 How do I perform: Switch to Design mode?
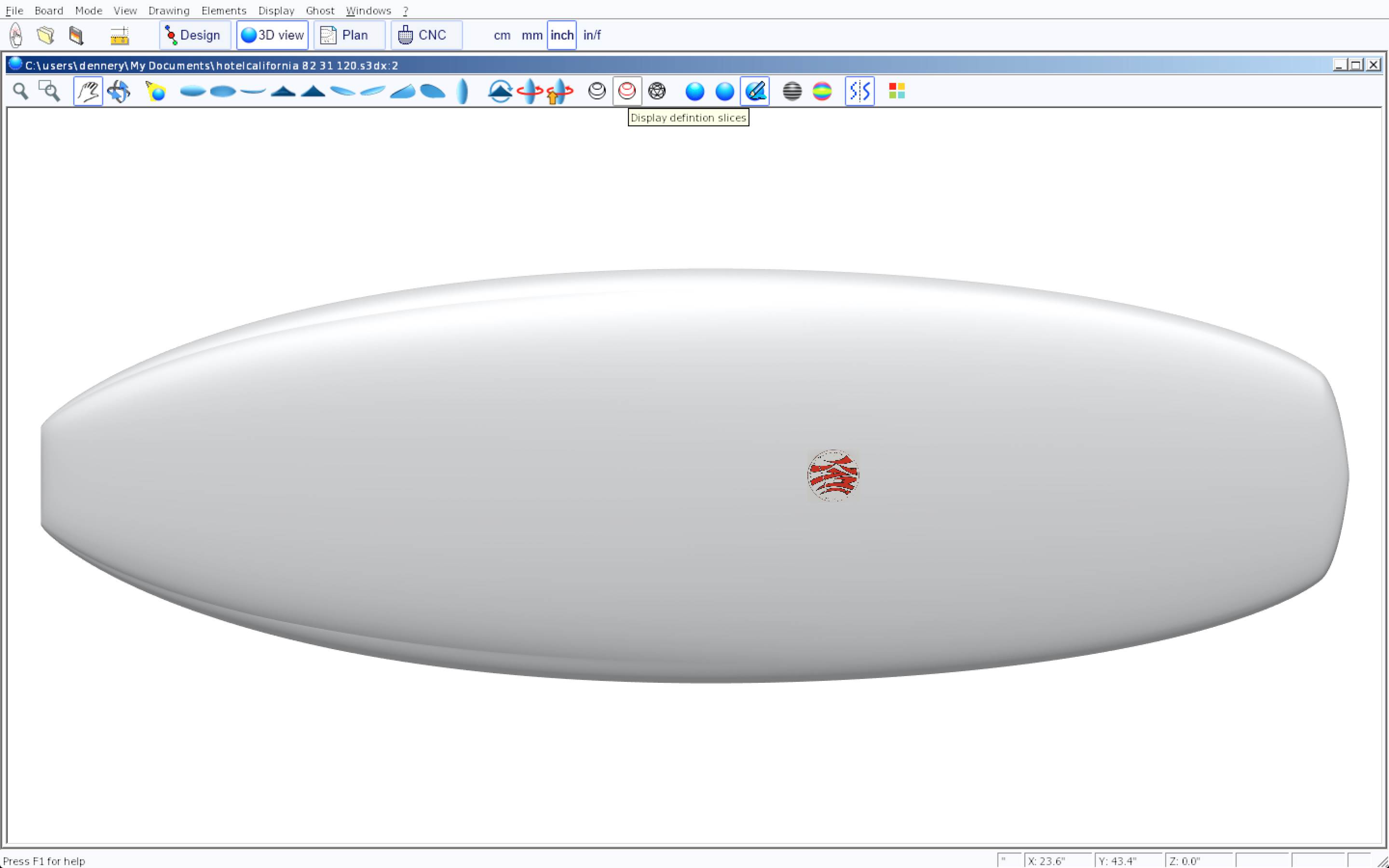point(194,35)
